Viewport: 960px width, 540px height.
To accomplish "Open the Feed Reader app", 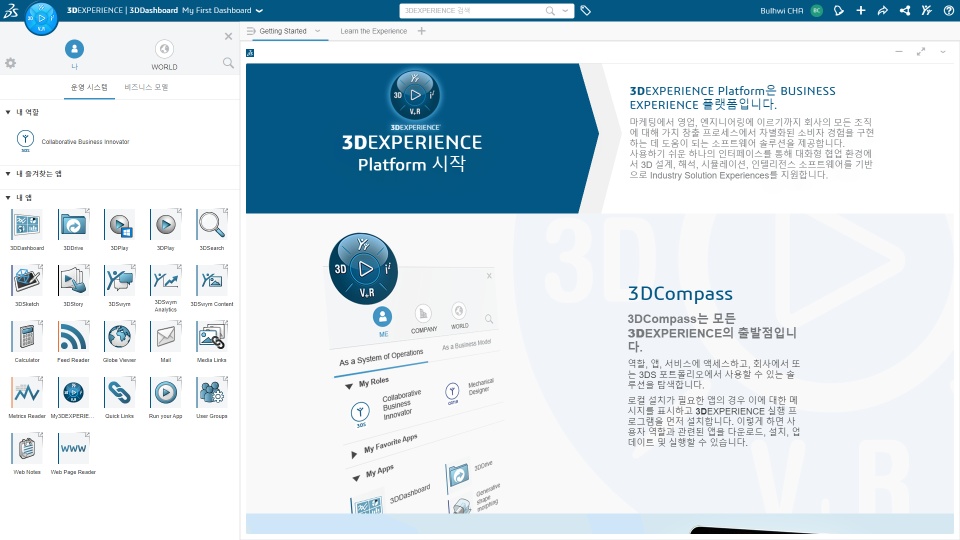I will [73, 337].
